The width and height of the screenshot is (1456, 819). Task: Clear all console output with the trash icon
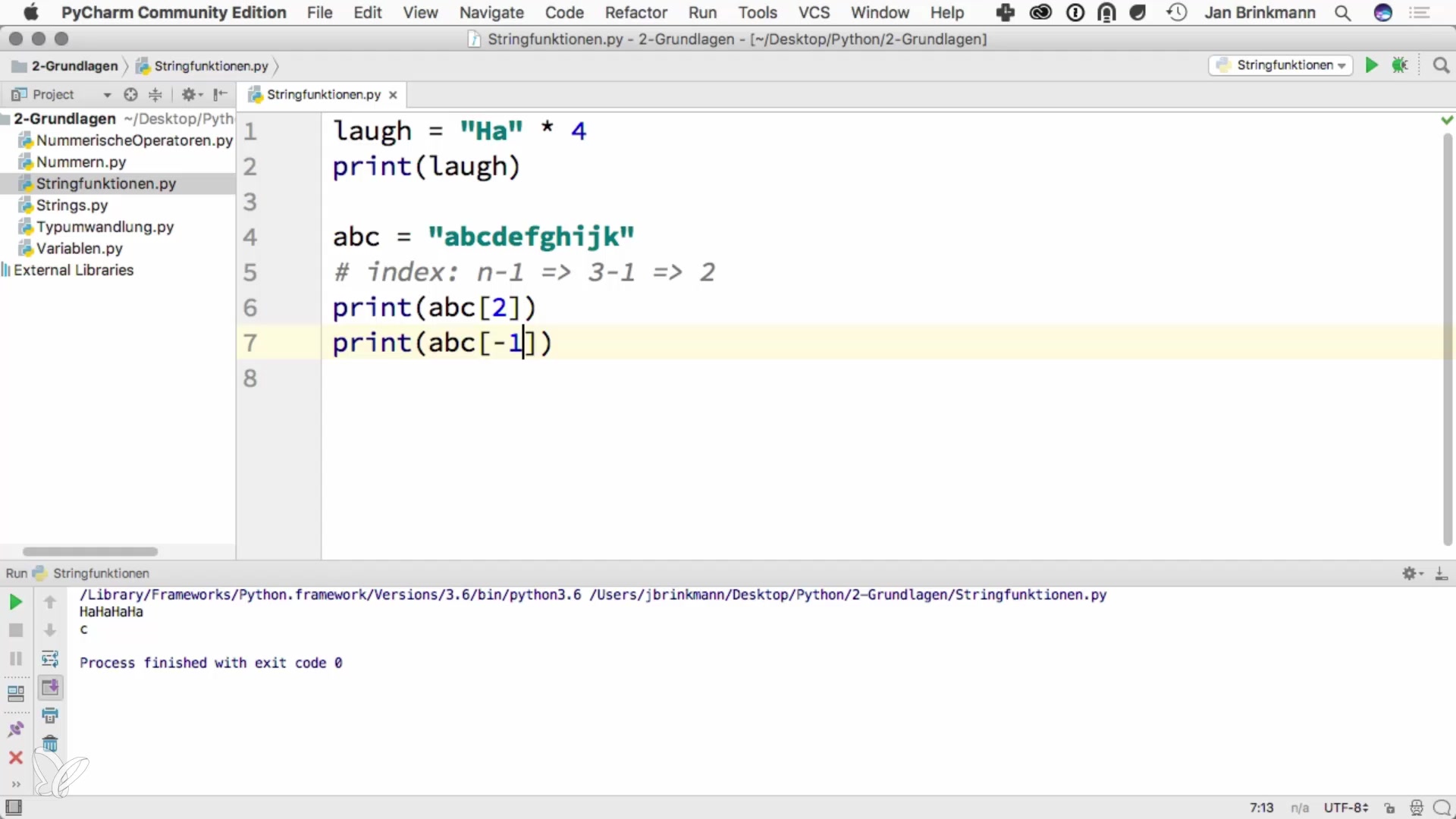tap(50, 744)
